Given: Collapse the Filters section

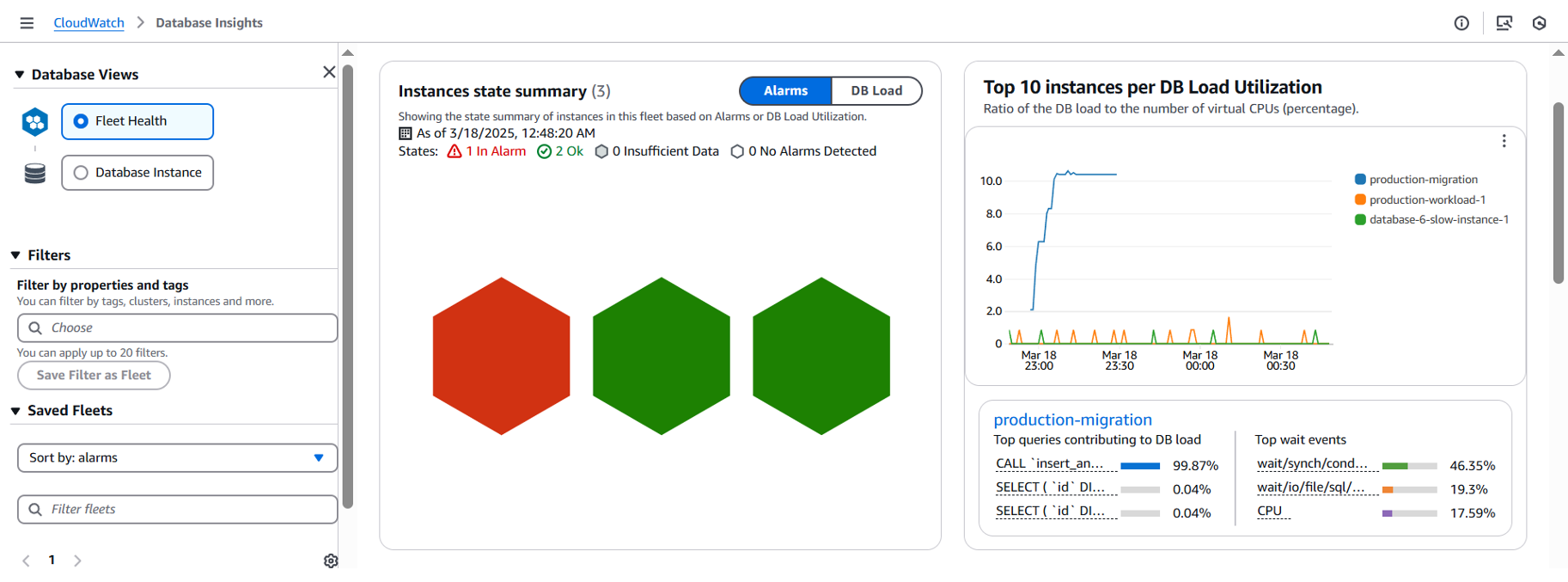Looking at the screenshot, I should click(15, 255).
